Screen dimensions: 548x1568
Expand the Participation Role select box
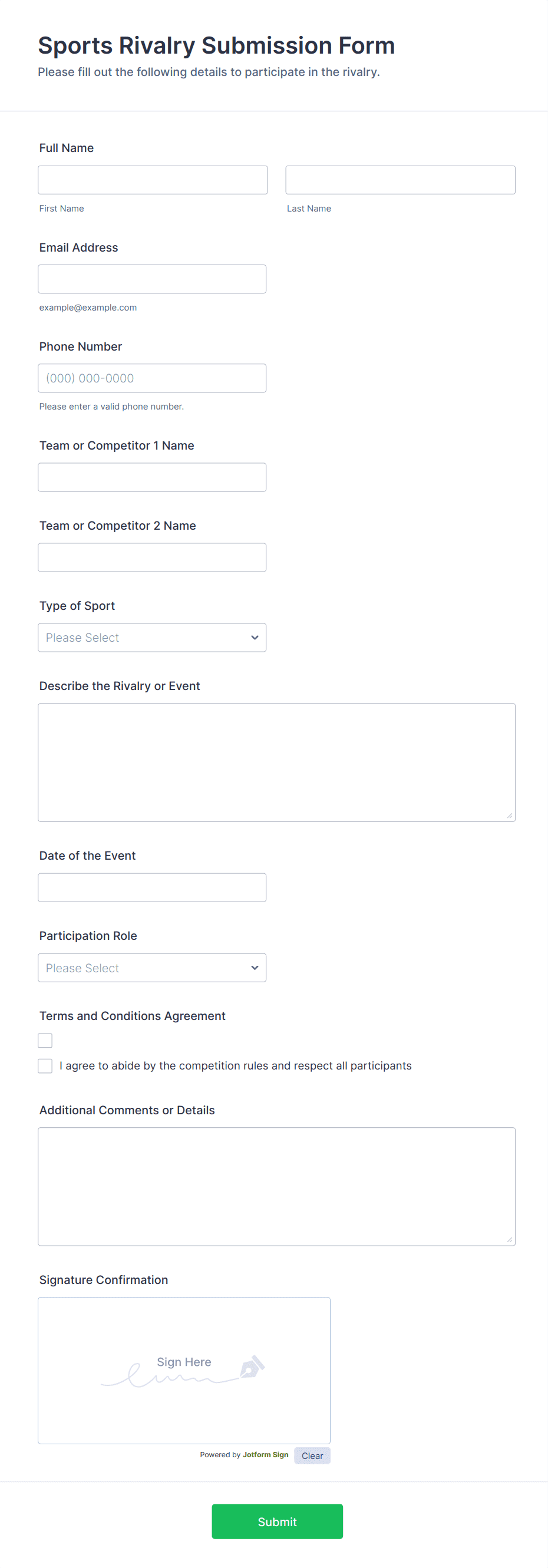151,968
